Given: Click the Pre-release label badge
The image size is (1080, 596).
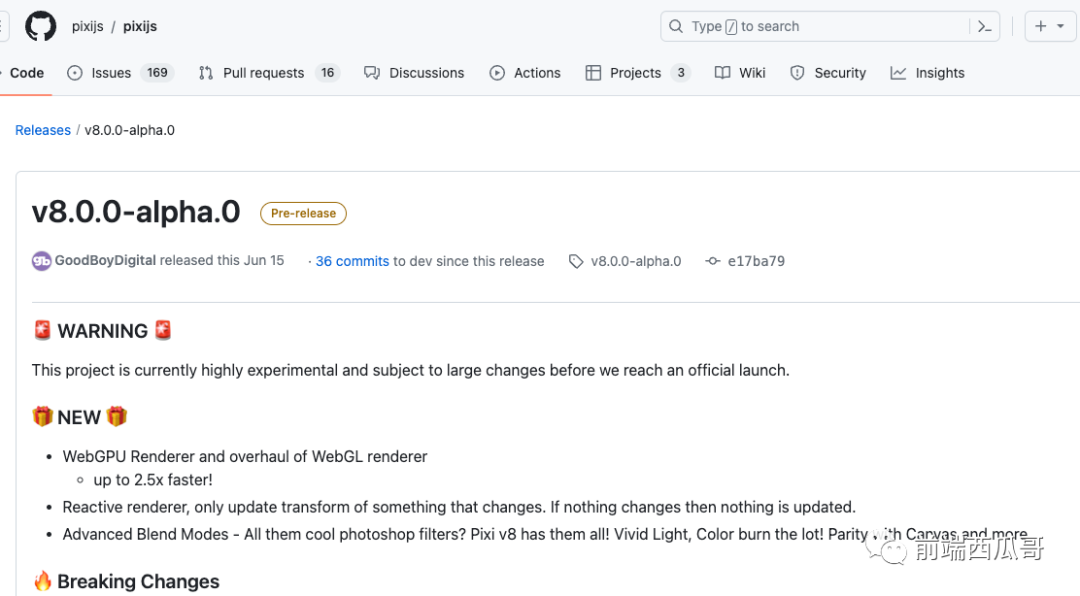Looking at the screenshot, I should pos(303,214).
